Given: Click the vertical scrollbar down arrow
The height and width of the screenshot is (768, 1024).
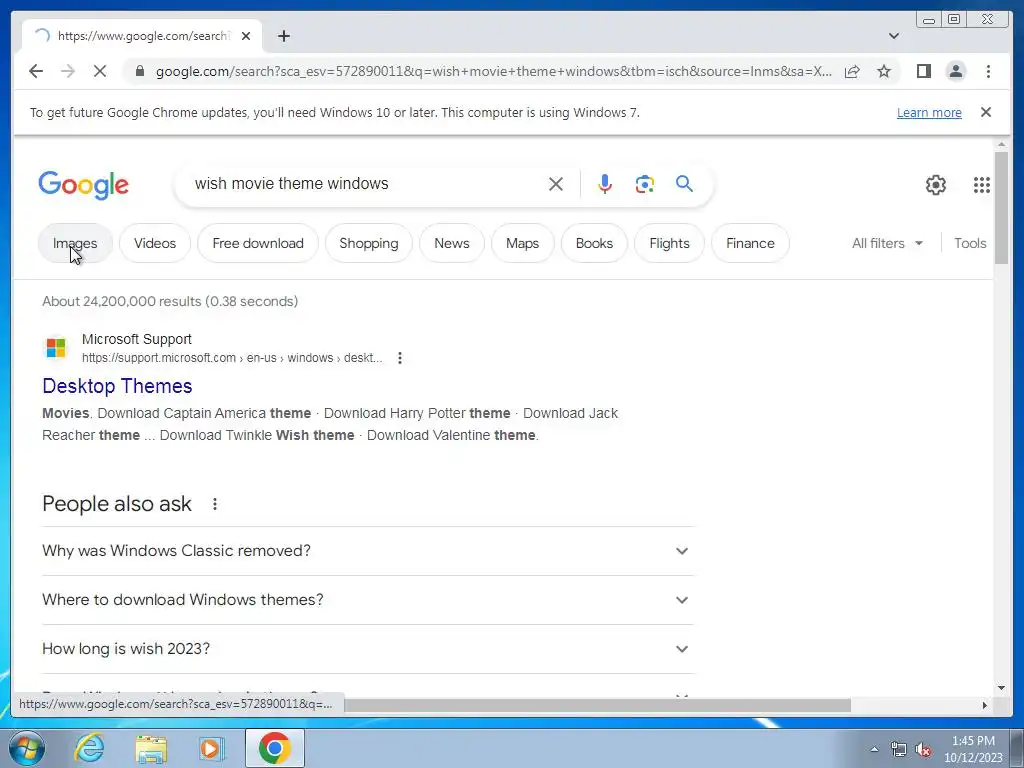Looking at the screenshot, I should point(1001,688).
